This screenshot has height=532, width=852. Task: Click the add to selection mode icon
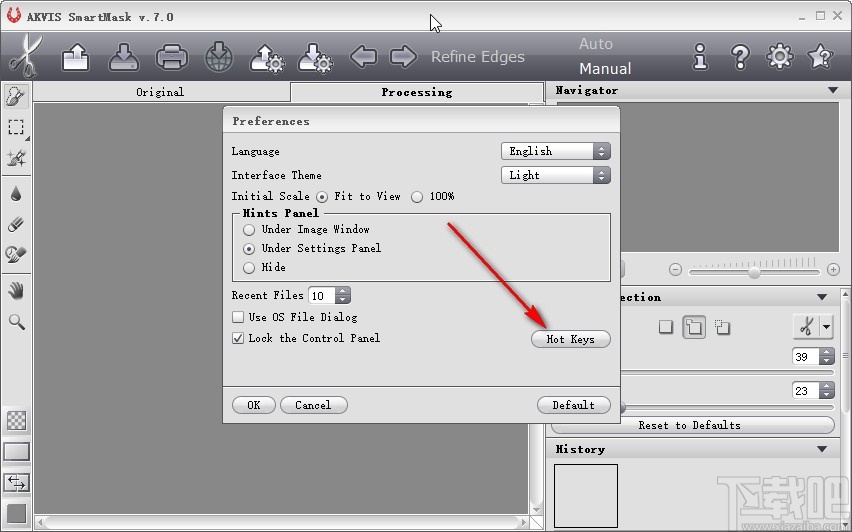click(694, 327)
